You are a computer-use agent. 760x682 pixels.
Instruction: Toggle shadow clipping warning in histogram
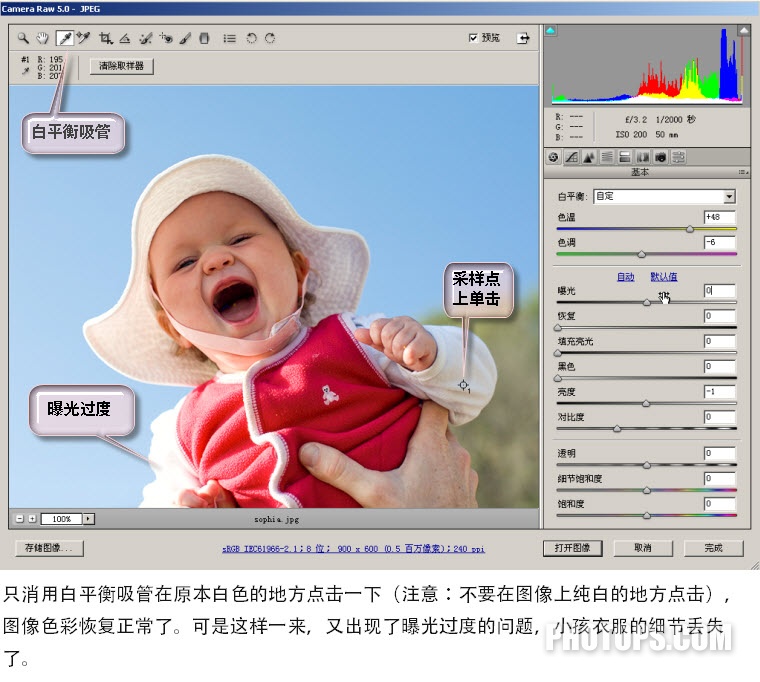[x=550, y=31]
